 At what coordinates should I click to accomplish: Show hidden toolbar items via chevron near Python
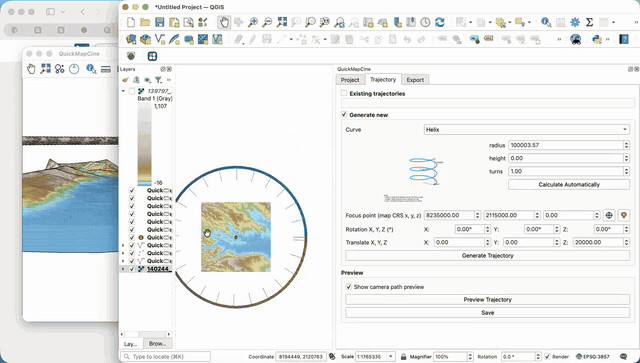[x=608, y=39]
